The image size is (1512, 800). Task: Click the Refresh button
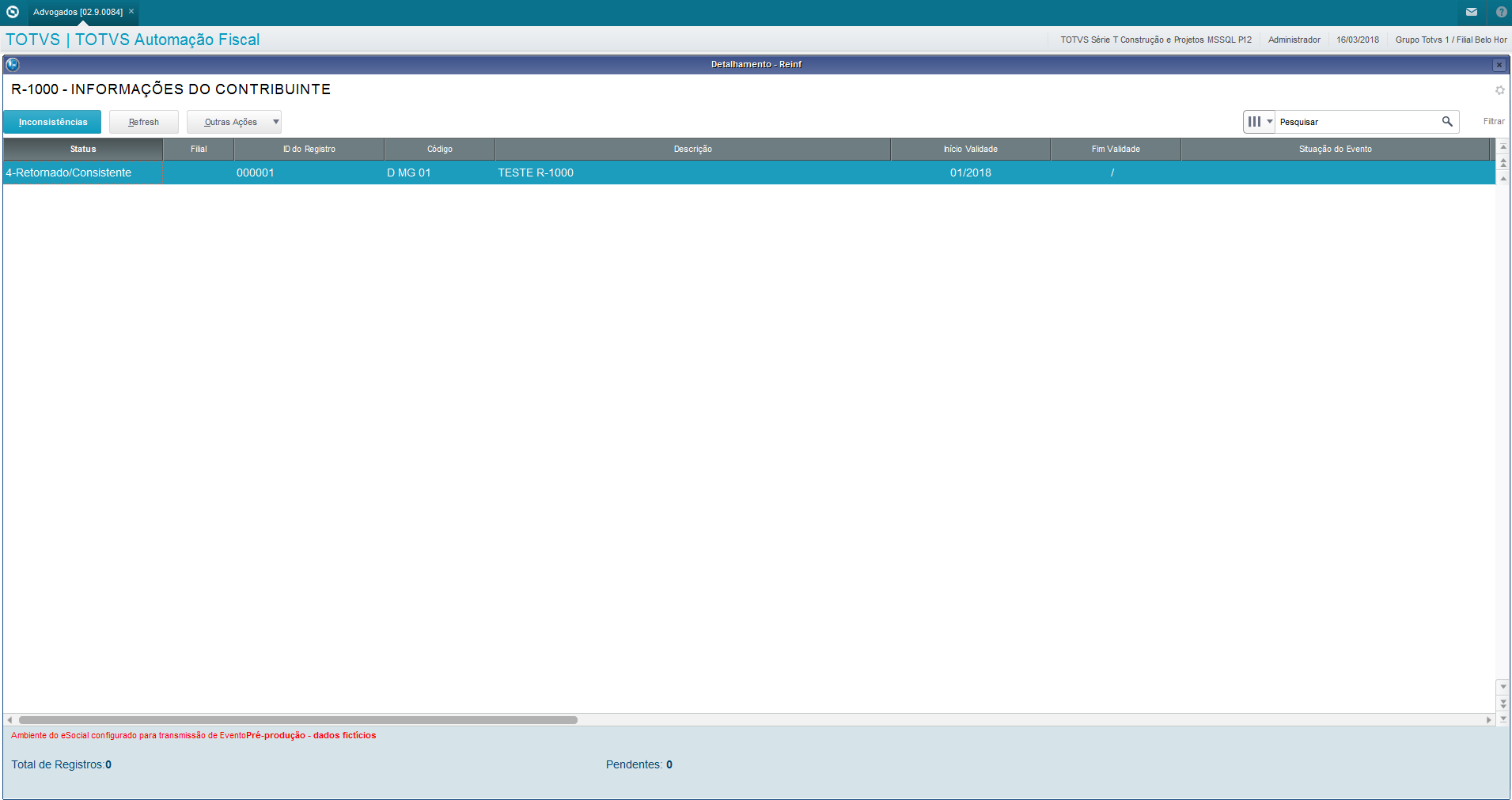coord(144,122)
